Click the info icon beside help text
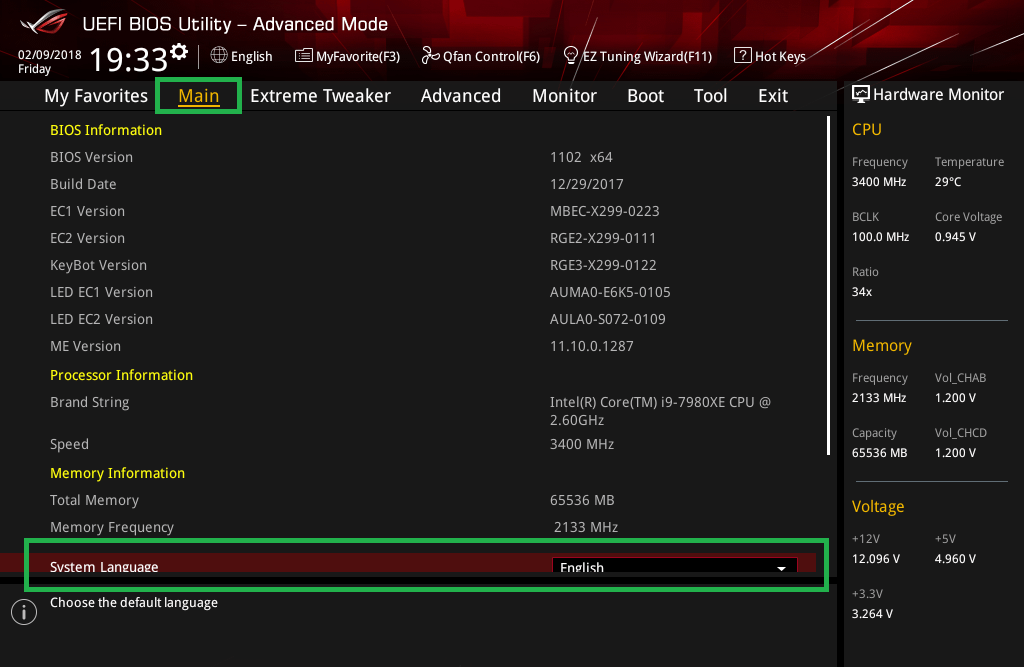1024x667 pixels. coord(24,612)
